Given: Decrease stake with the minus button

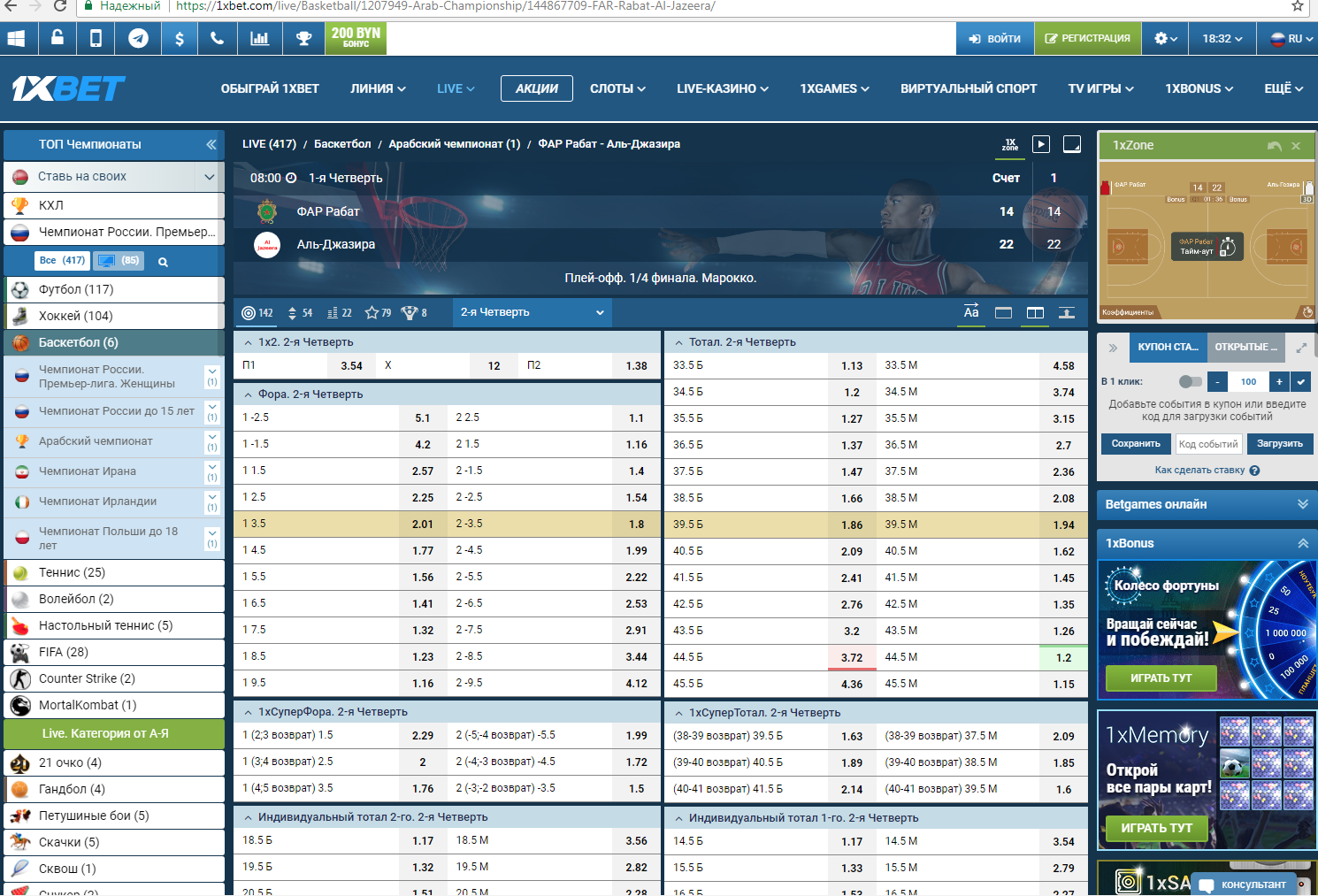Looking at the screenshot, I should (1217, 381).
